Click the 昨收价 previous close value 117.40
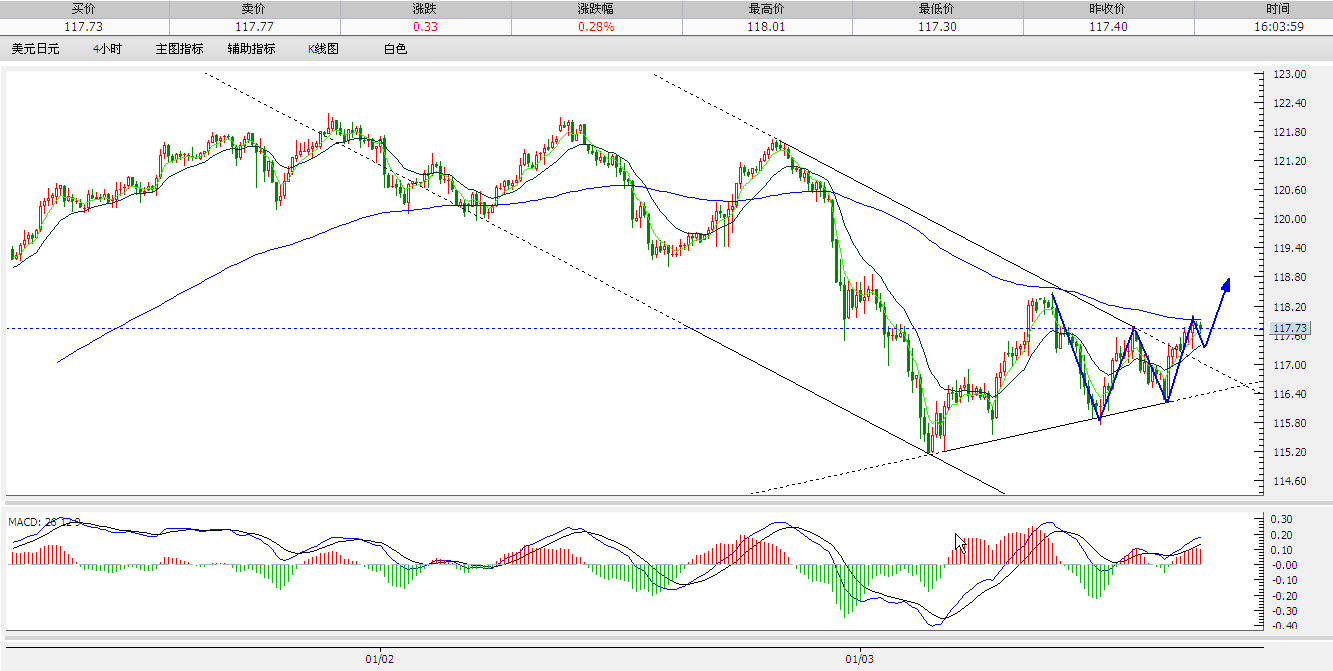Image resolution: width=1333 pixels, height=671 pixels. pyautogui.click(x=1107, y=26)
